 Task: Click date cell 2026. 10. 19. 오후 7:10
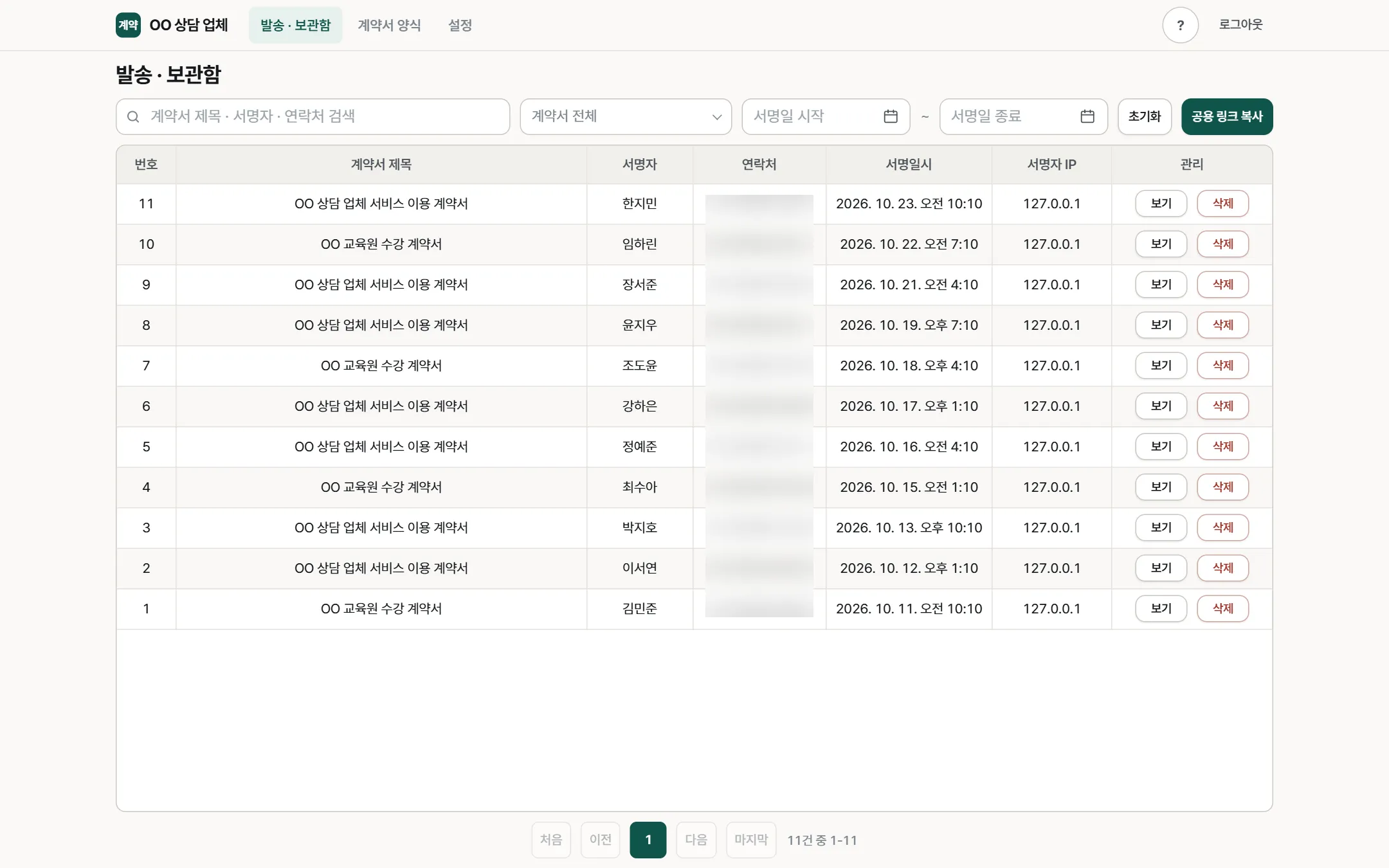click(x=909, y=325)
